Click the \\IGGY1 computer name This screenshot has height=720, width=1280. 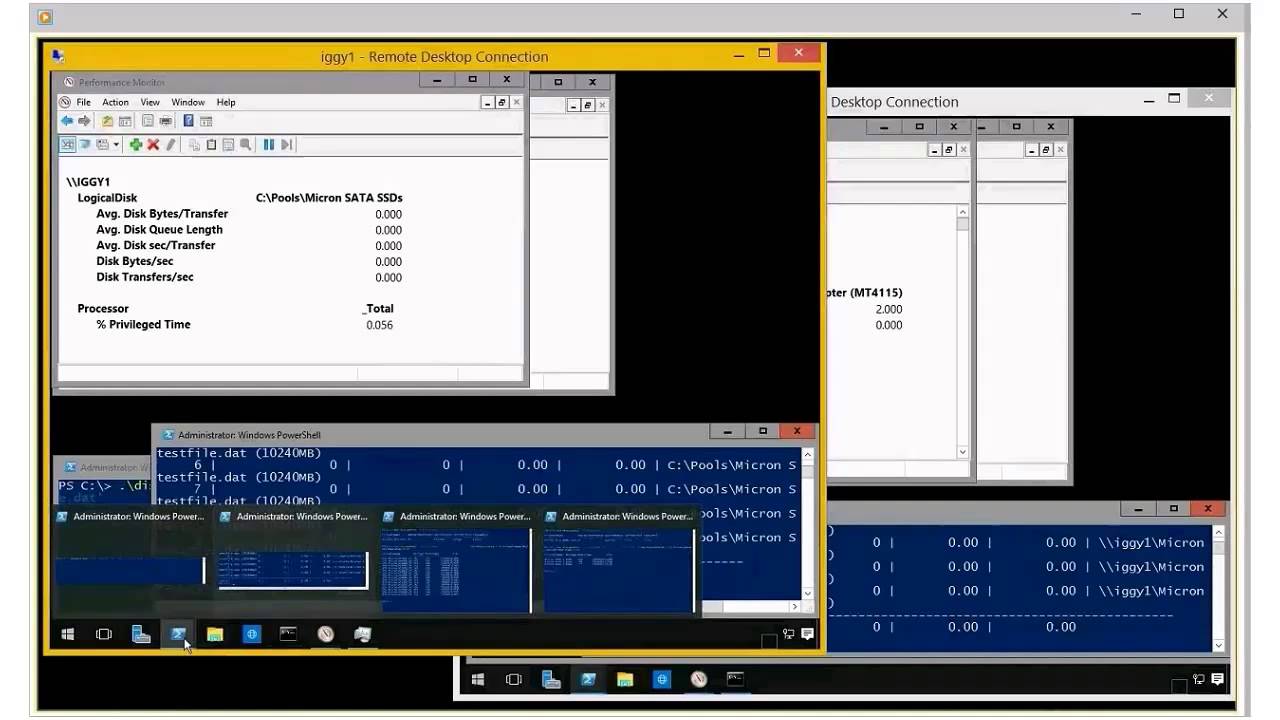pyautogui.click(x=88, y=182)
